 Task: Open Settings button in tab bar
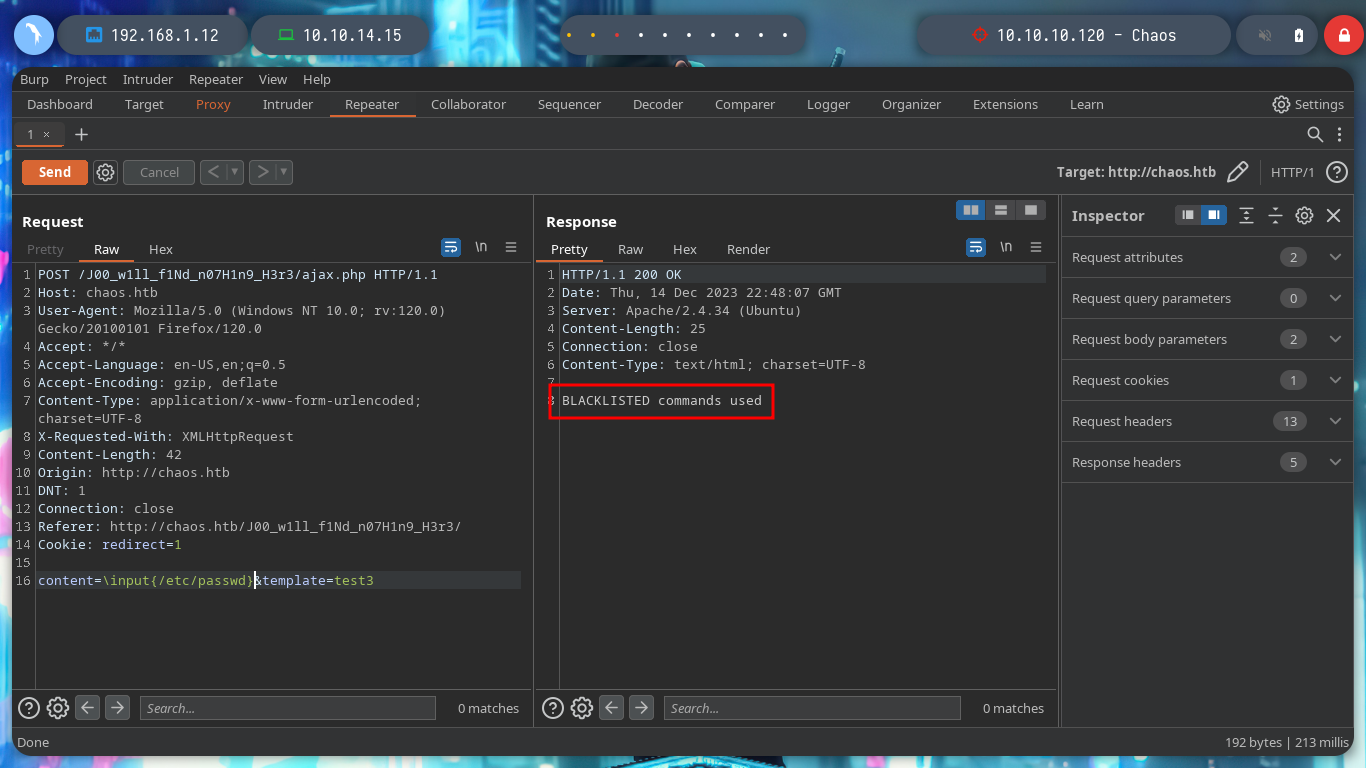click(x=1308, y=104)
